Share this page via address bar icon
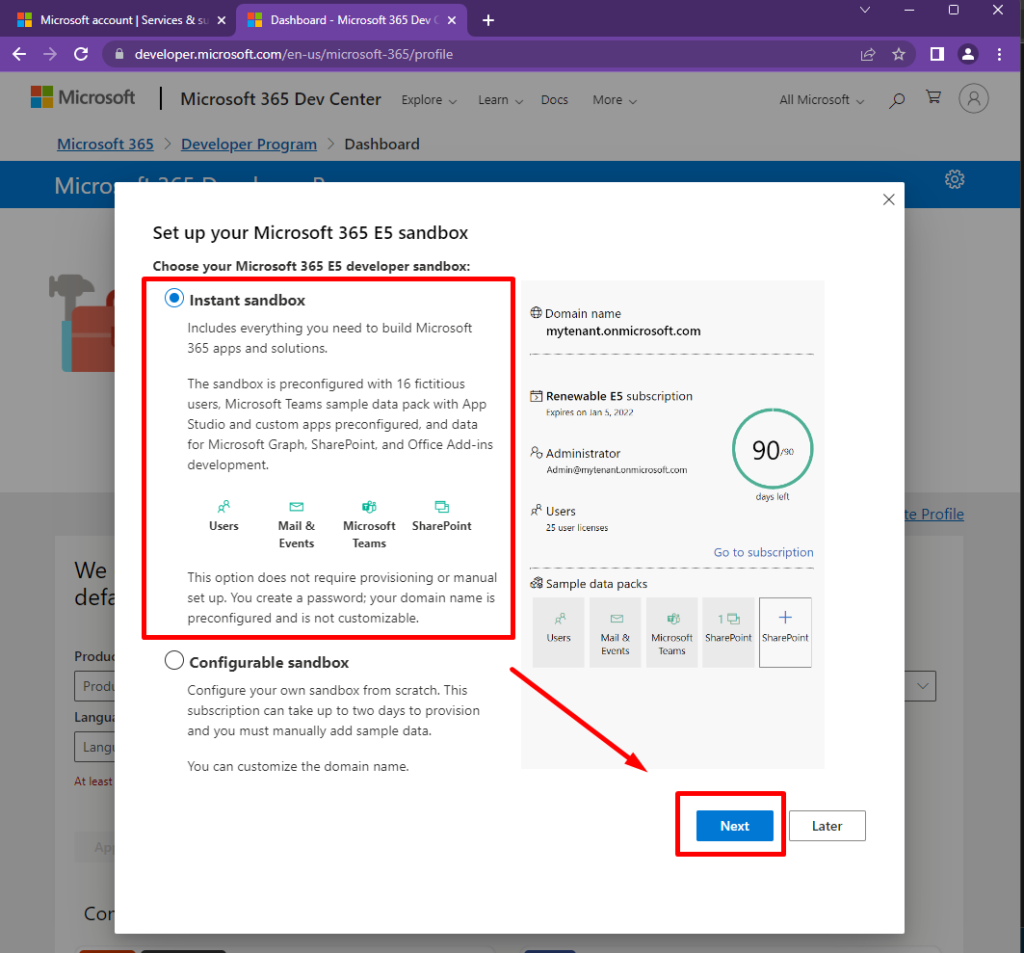 click(868, 54)
